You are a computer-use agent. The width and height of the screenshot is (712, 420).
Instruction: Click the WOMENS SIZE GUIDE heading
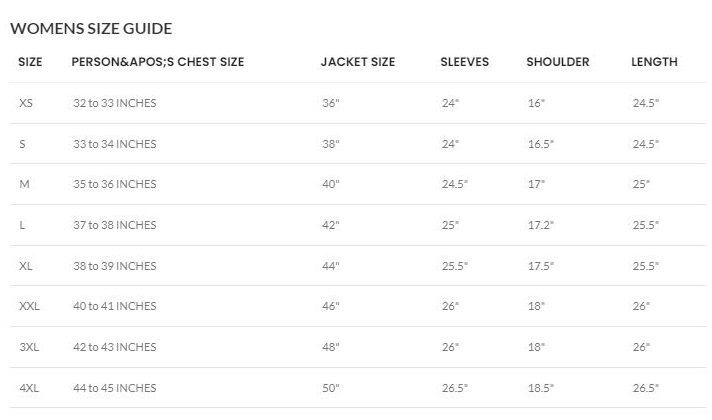tap(91, 28)
